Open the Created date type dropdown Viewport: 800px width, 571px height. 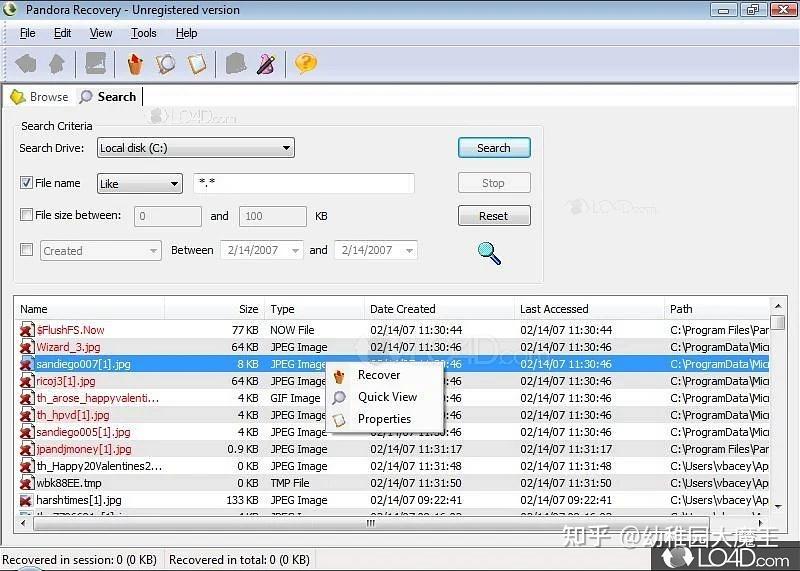pos(101,251)
